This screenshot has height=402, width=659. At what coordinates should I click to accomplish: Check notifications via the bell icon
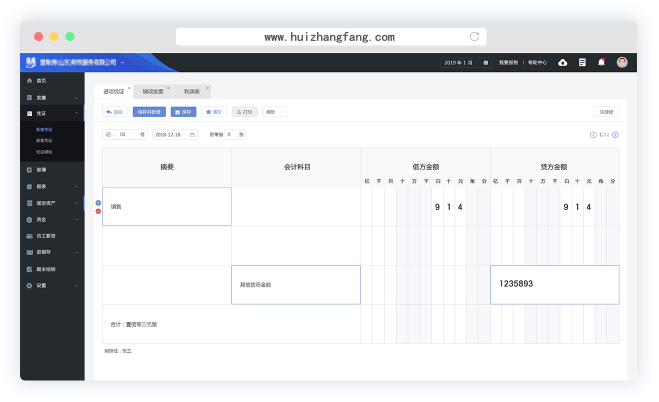(601, 62)
